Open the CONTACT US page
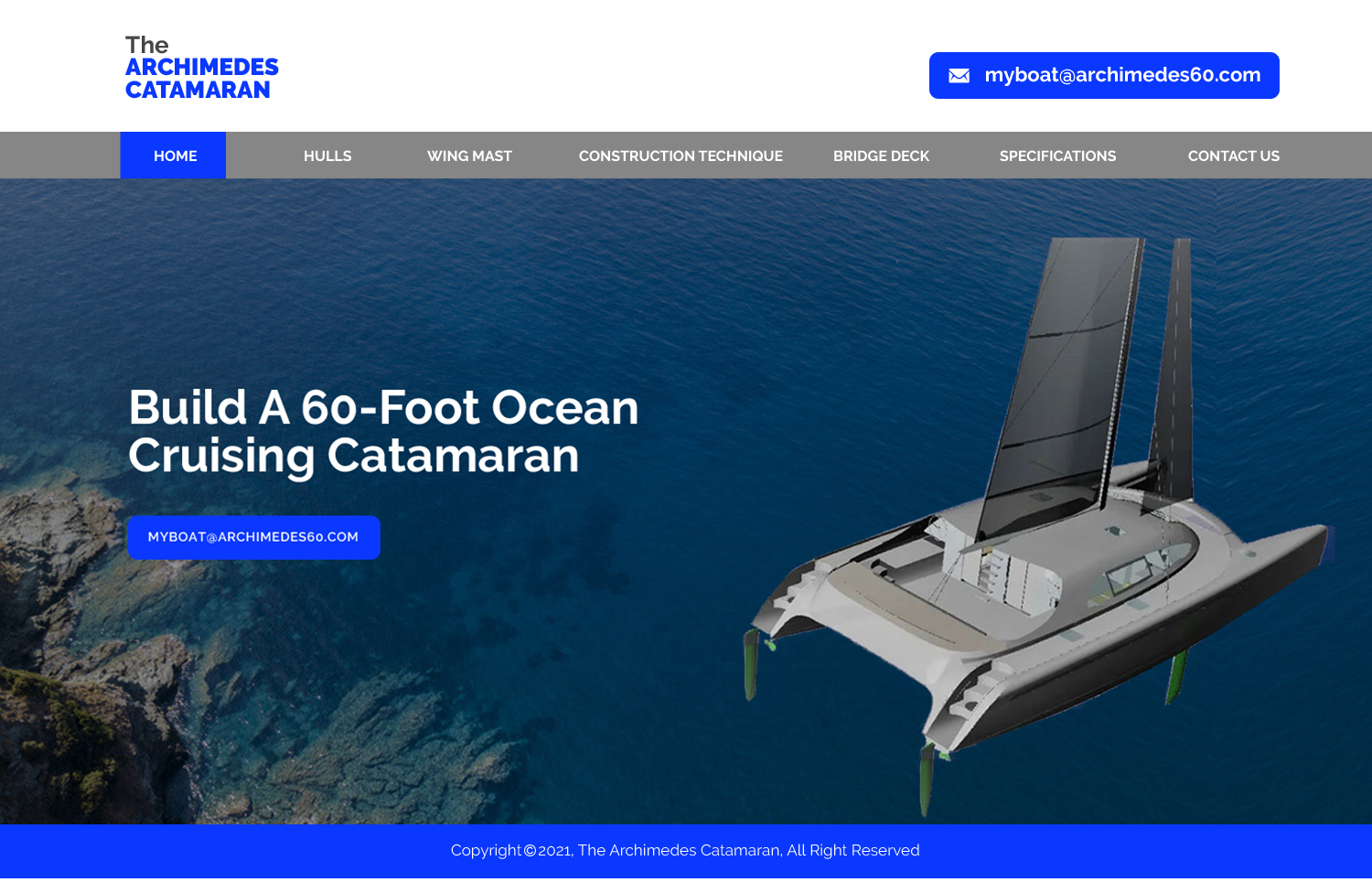Screen dimensions: 1372x893 tap(1233, 156)
